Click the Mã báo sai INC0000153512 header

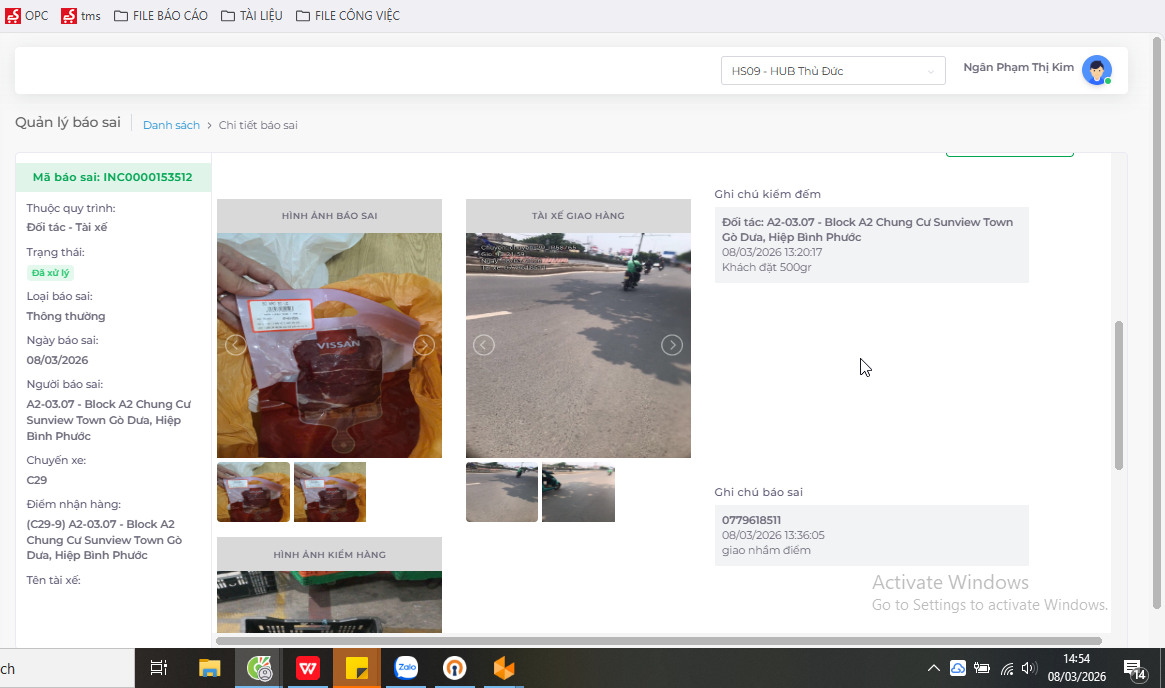click(x=113, y=177)
